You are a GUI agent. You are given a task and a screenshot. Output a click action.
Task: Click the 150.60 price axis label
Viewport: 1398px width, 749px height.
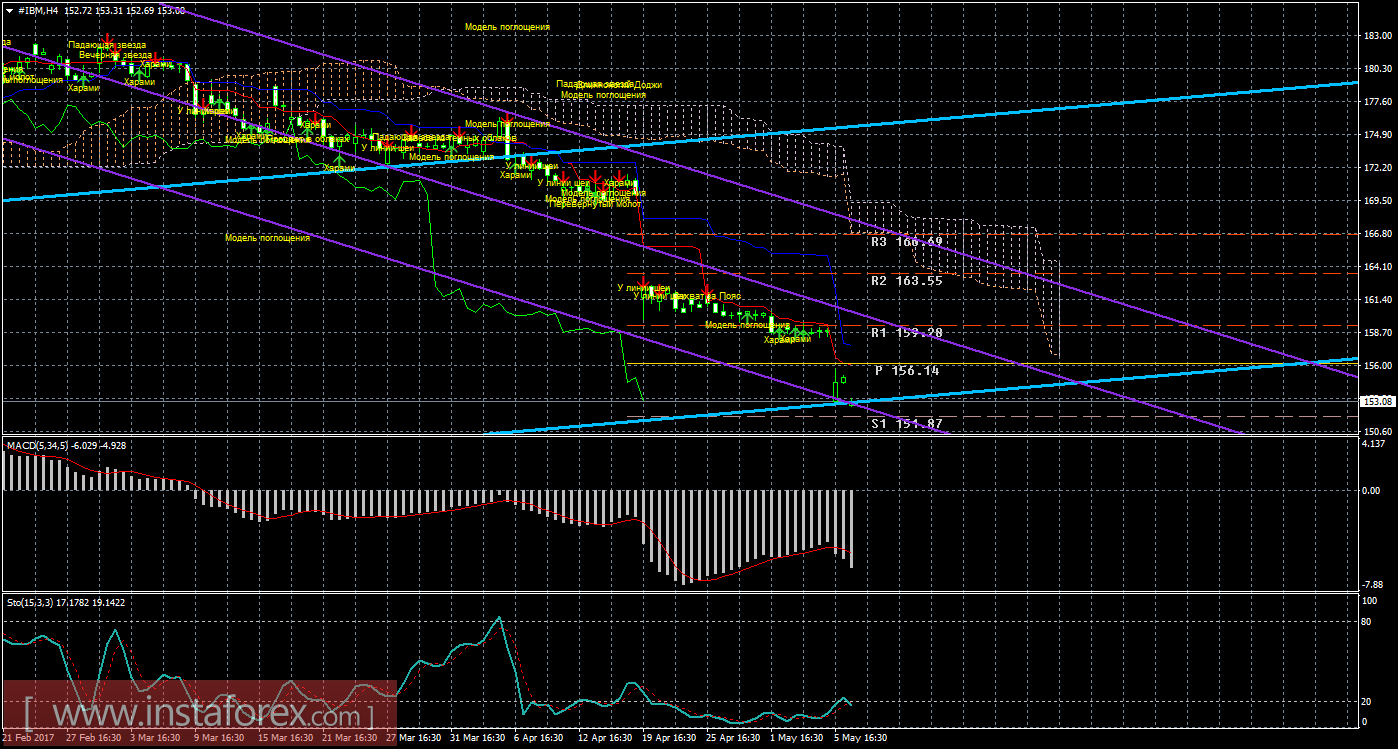[1378, 431]
